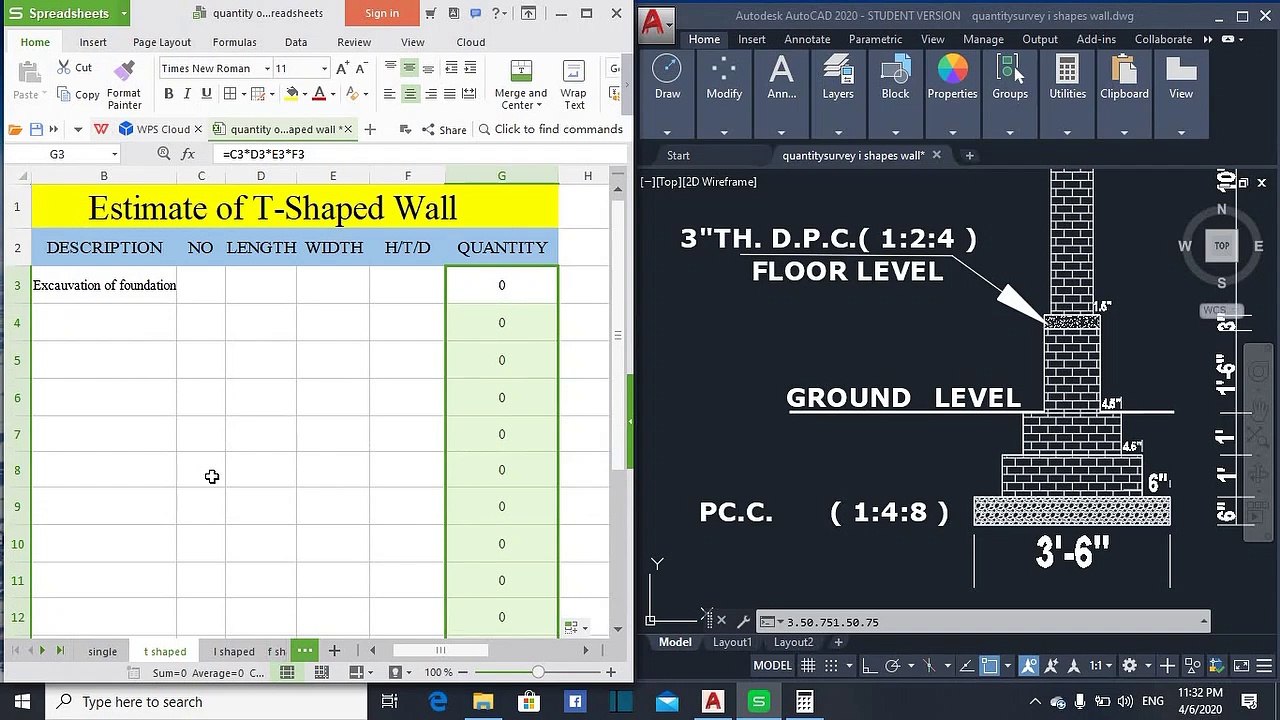Screen dimensions: 1280x720
Task: Toggle object snap in AutoCAD status bar
Action: pyautogui.click(x=989, y=666)
